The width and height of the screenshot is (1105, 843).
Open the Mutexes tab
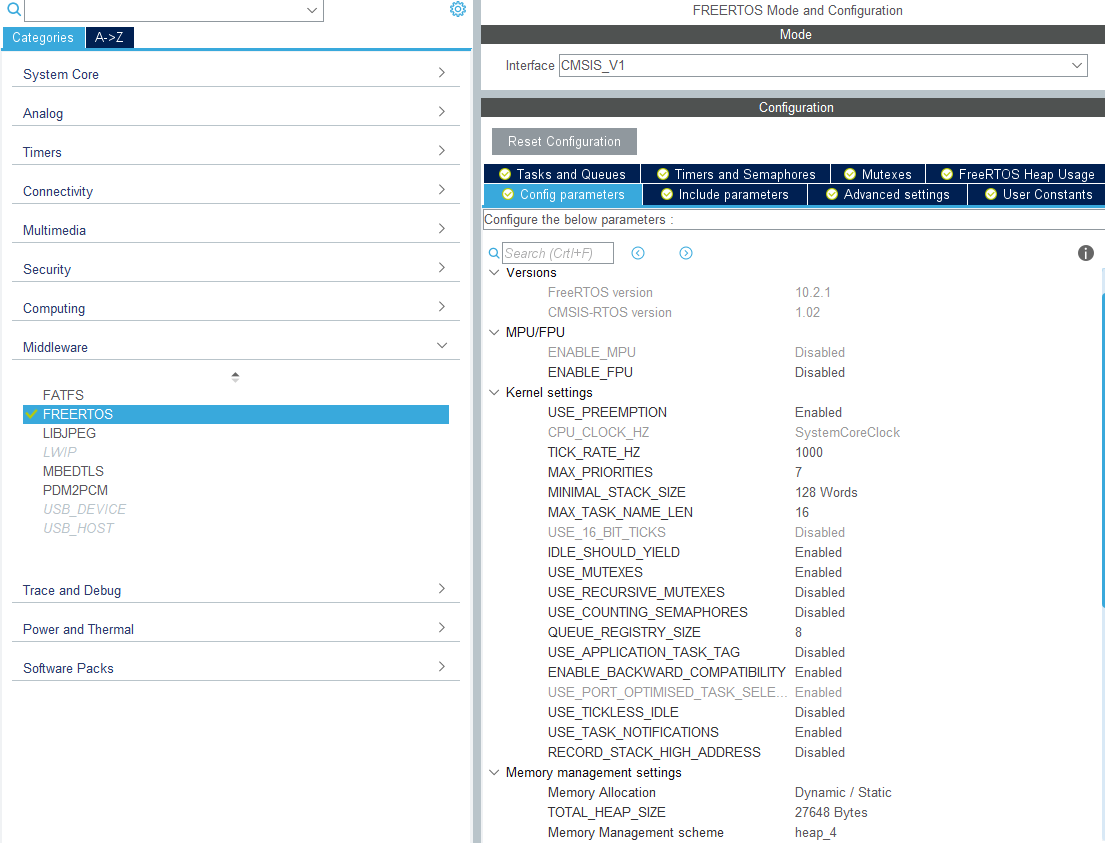(878, 174)
